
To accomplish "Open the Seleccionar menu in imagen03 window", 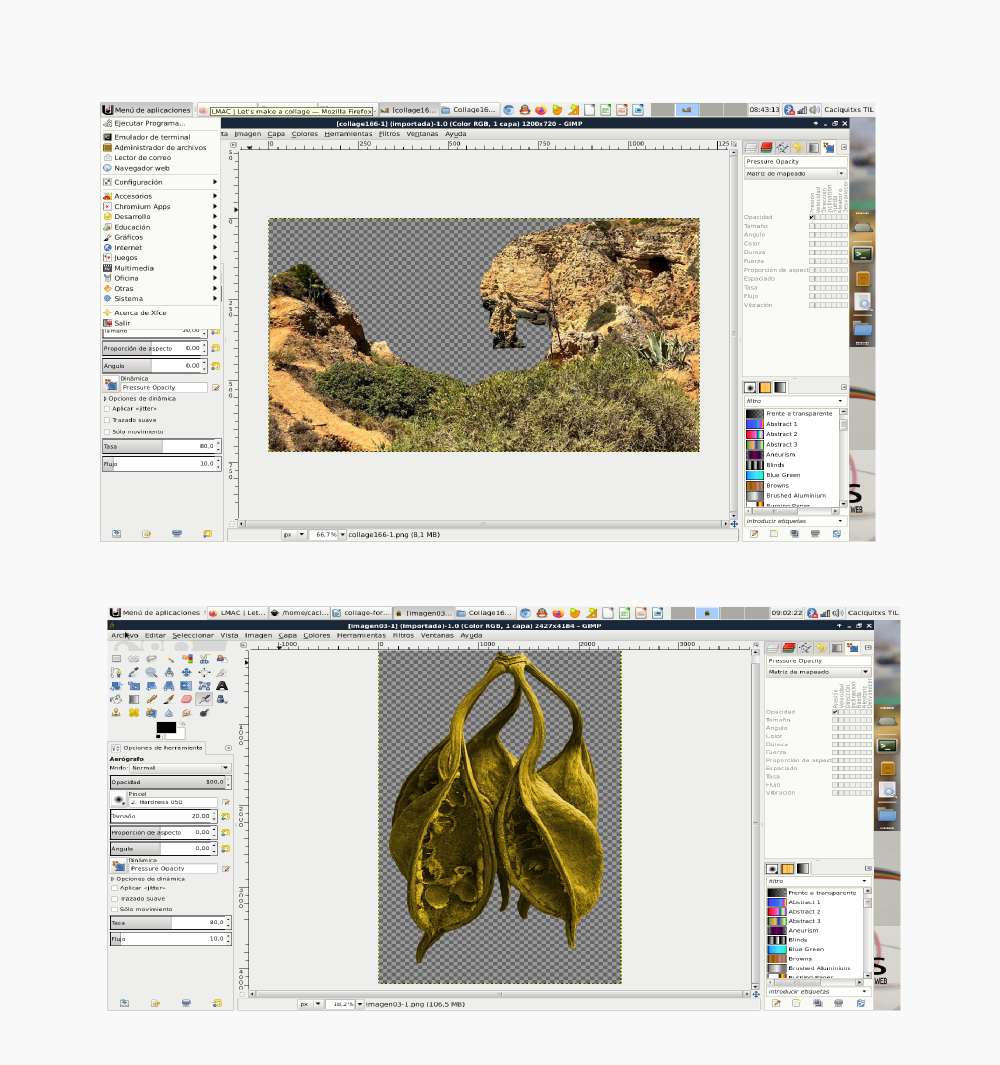I will click(x=193, y=636).
